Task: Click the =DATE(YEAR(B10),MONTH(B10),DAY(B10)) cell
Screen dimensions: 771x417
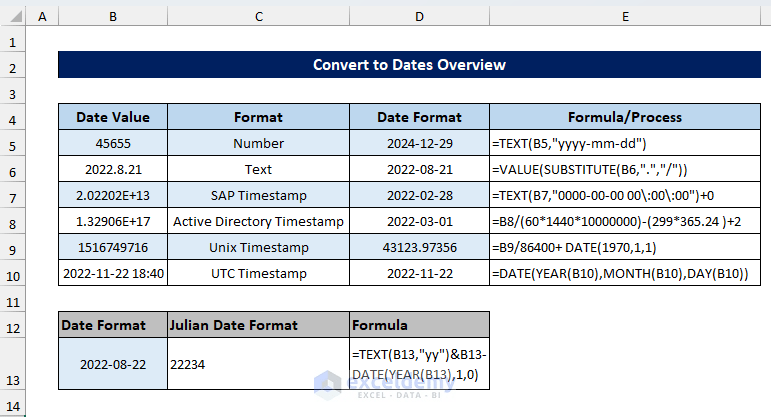Action: pyautogui.click(x=625, y=273)
